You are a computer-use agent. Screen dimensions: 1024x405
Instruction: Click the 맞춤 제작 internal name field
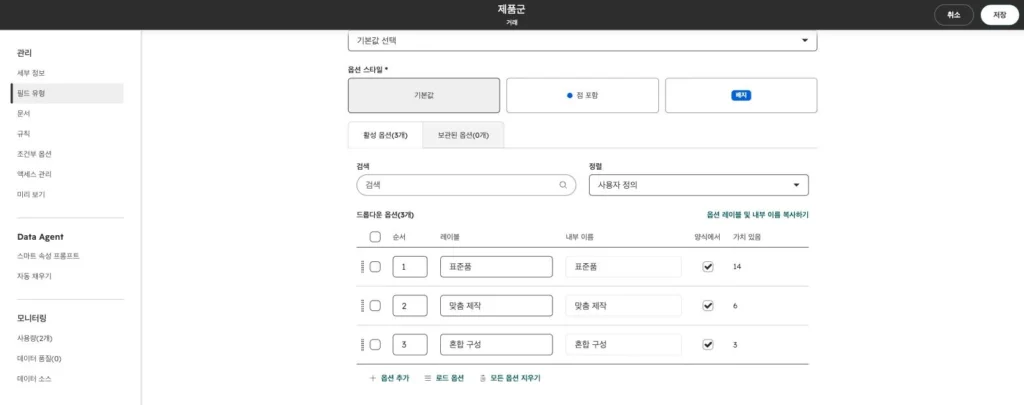(x=624, y=306)
